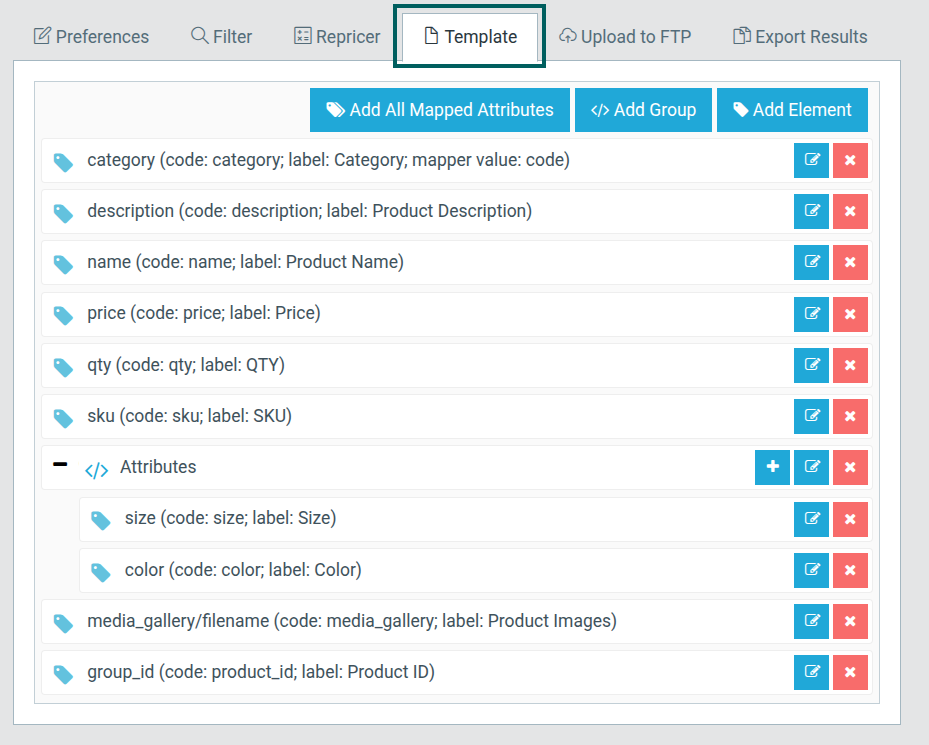The image size is (929, 745).
Task: Click the size row text
Action: [x=230, y=519]
